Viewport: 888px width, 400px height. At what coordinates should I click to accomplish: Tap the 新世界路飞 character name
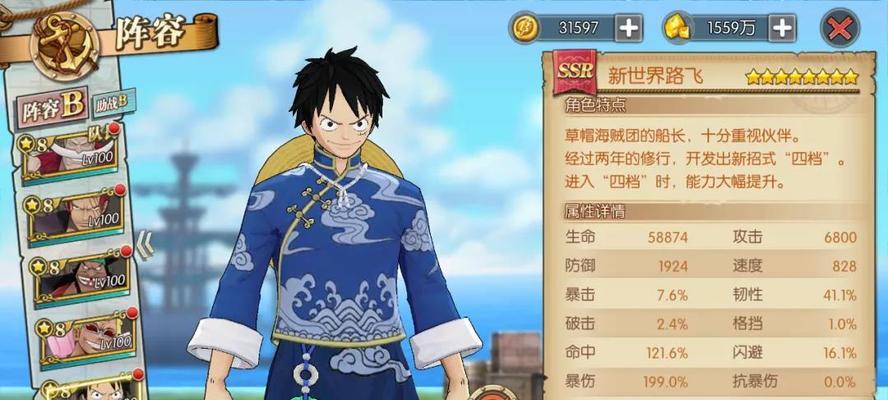coord(655,75)
